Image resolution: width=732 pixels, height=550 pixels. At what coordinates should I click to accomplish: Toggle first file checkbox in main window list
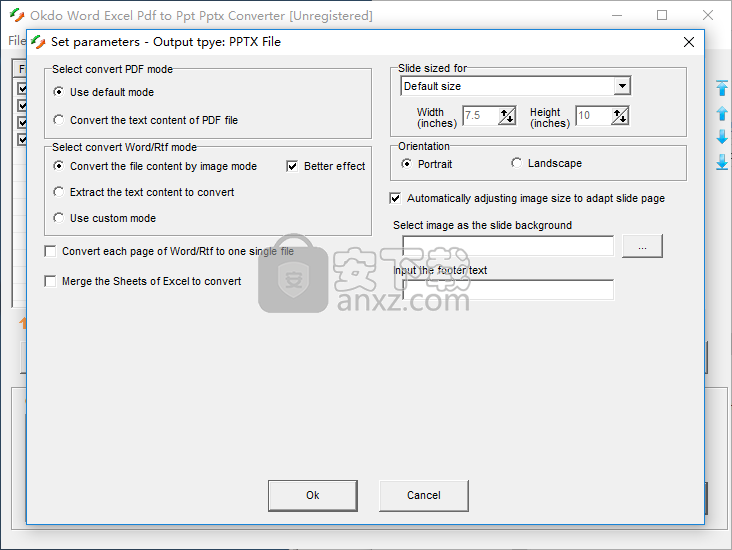pos(22,88)
